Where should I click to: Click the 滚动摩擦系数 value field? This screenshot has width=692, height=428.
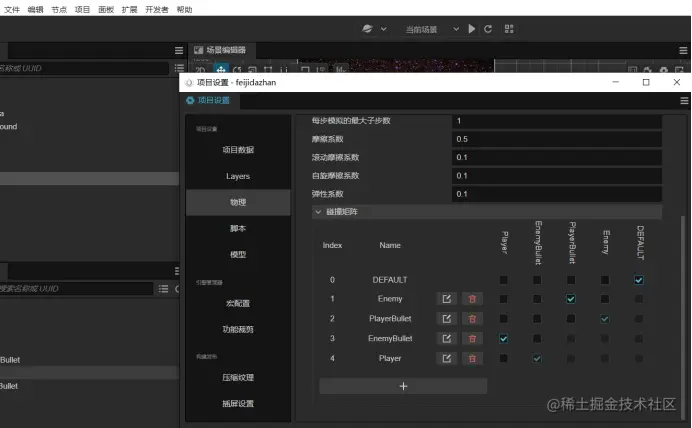pyautogui.click(x=557, y=157)
